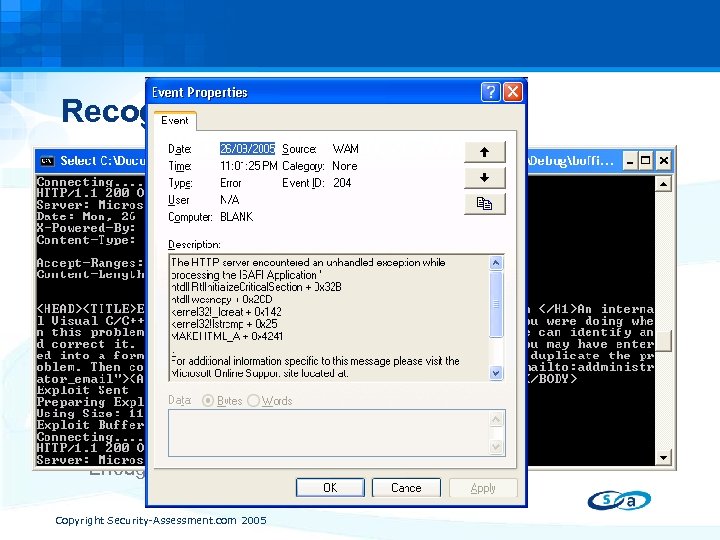This screenshot has height=540, width=720.
Task: Click the User value N/A
Action: [230, 200]
